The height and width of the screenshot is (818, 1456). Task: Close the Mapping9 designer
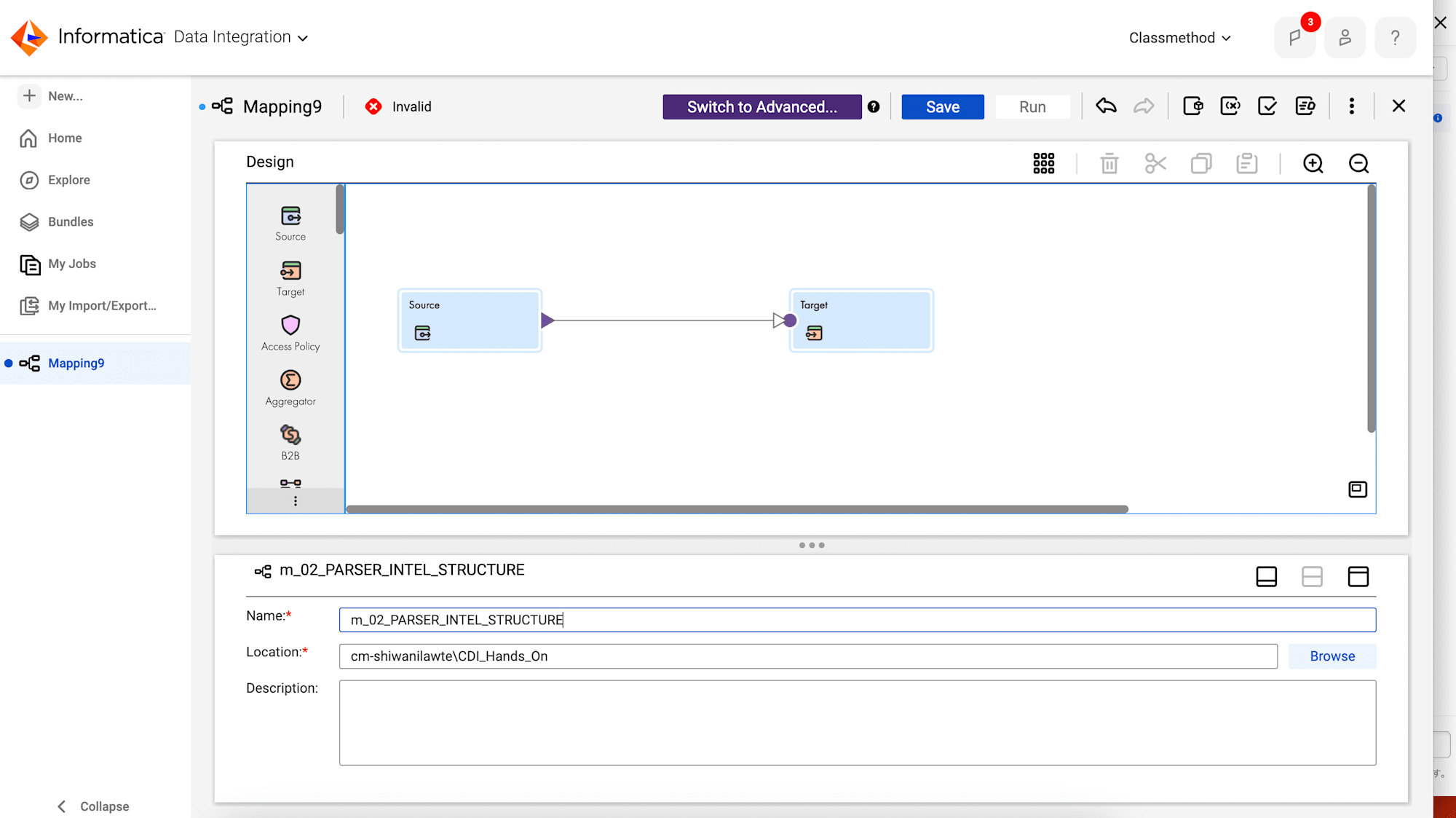[1398, 106]
